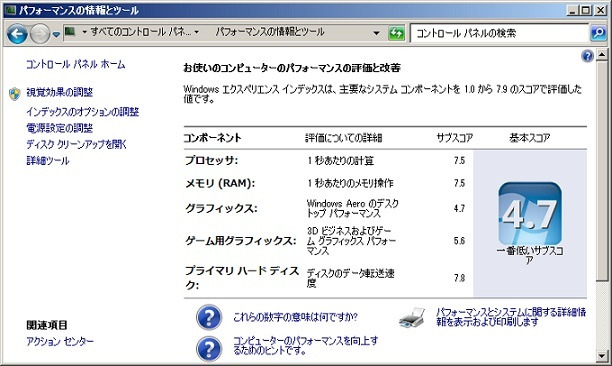Image resolution: width=612 pixels, height=366 pixels.
Task: Open コントロール パネル ホーム link
Action: point(75,64)
